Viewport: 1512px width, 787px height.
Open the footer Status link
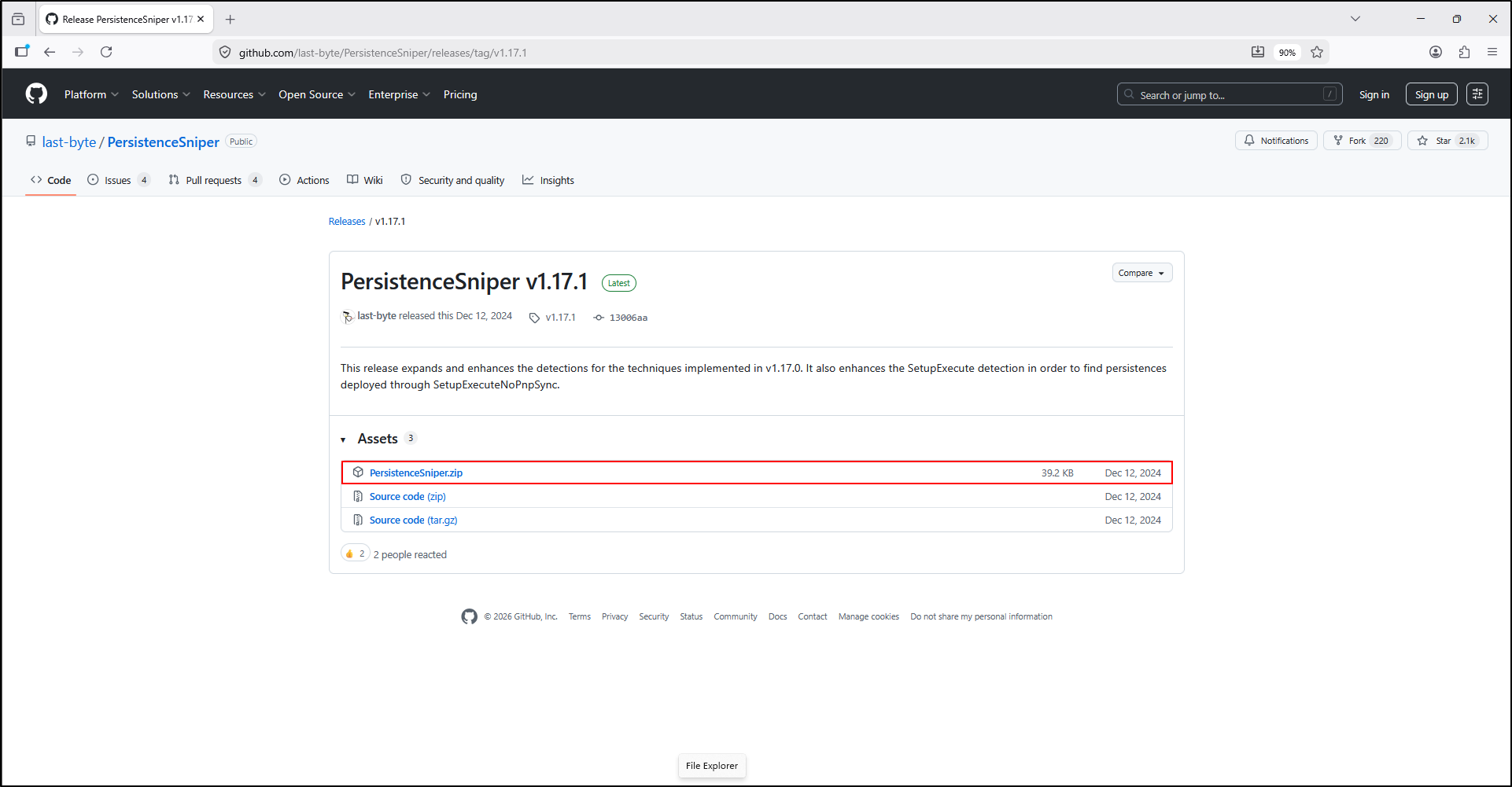(x=691, y=616)
